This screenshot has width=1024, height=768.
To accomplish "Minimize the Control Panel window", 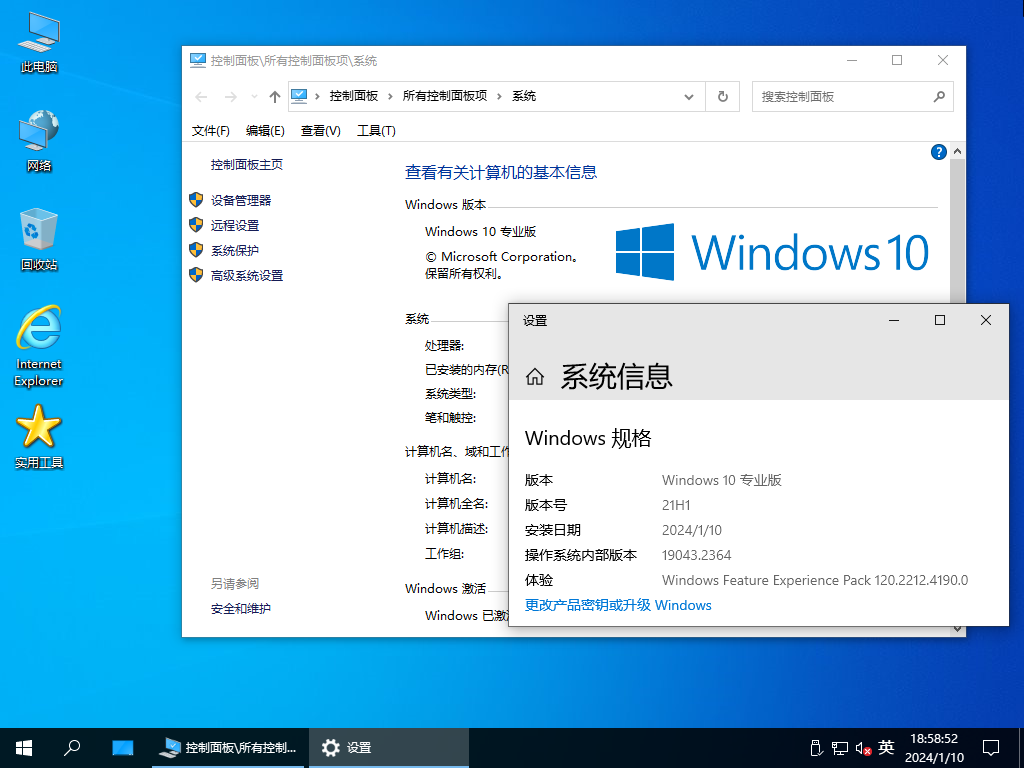I will tap(852, 60).
